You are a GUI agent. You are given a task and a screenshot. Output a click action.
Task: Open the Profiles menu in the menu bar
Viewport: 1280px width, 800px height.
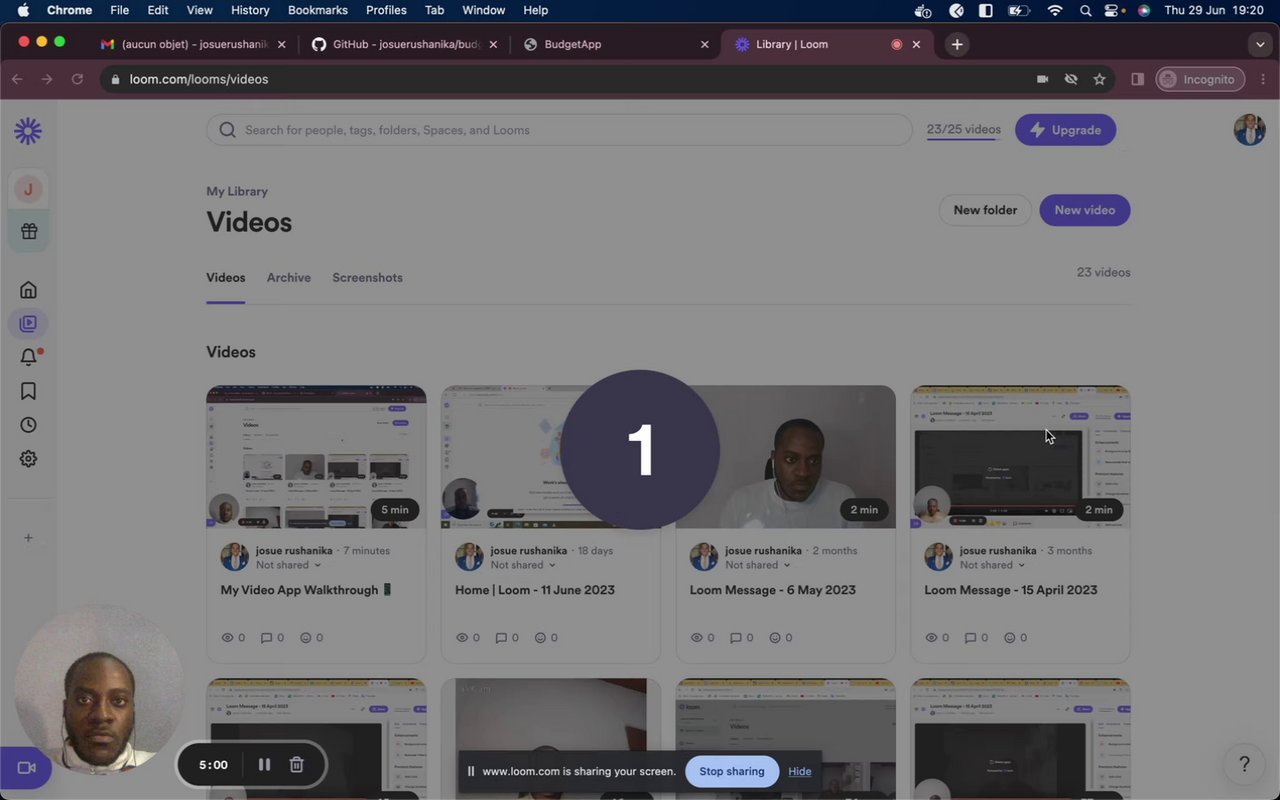[x=386, y=10]
